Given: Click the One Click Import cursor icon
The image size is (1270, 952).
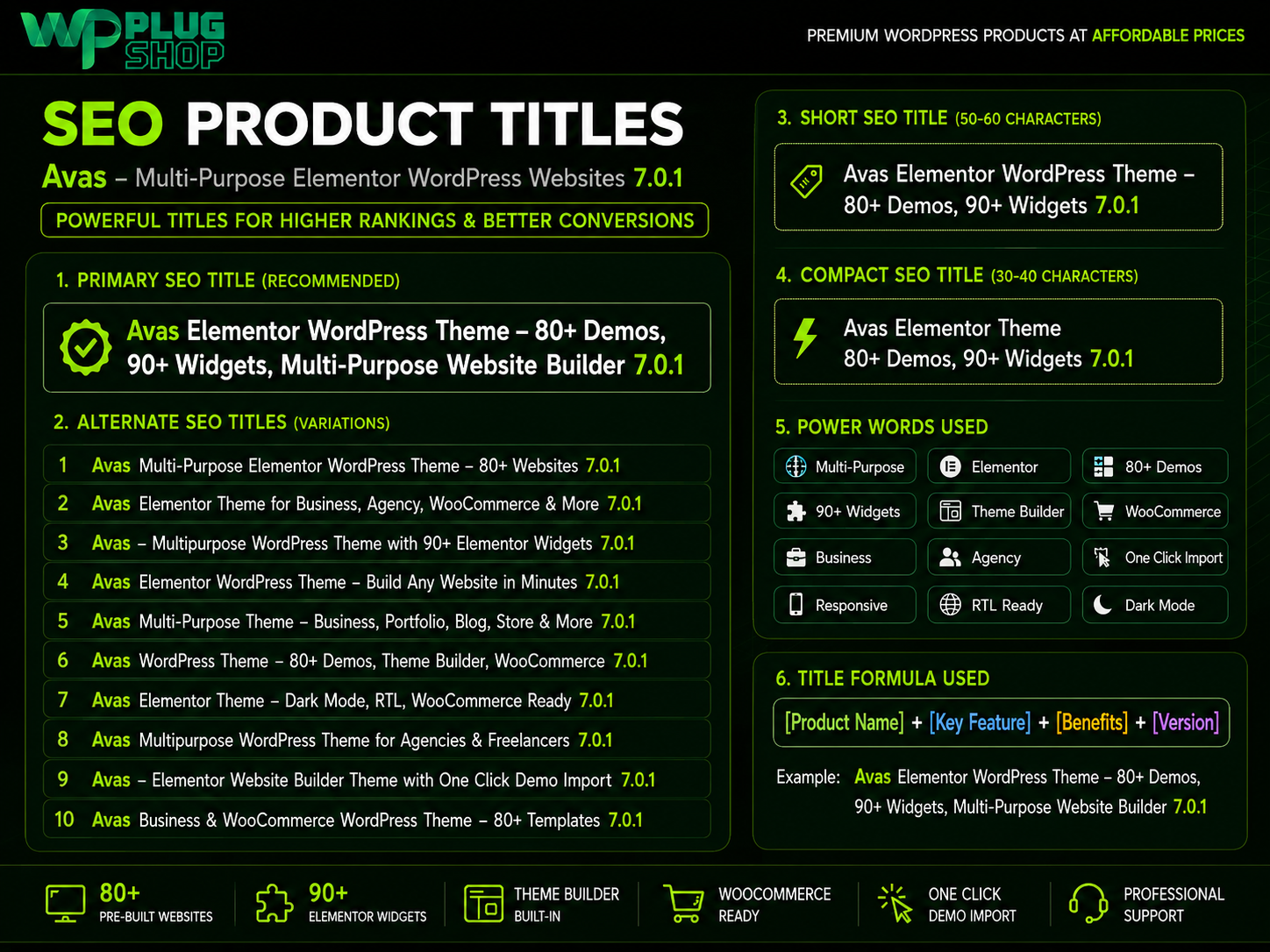Looking at the screenshot, I should coord(1102,558).
